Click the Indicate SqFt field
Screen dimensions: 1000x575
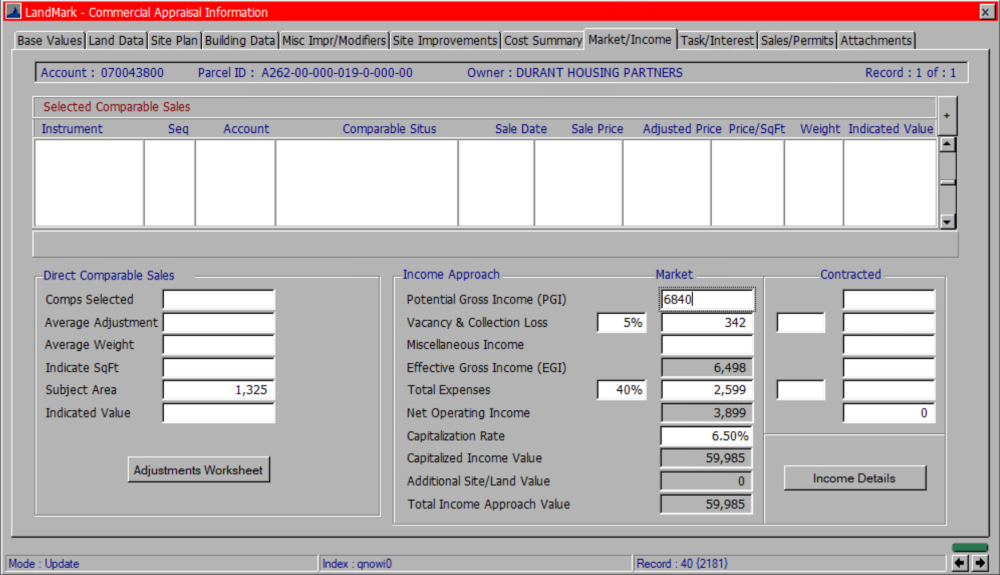coord(218,367)
